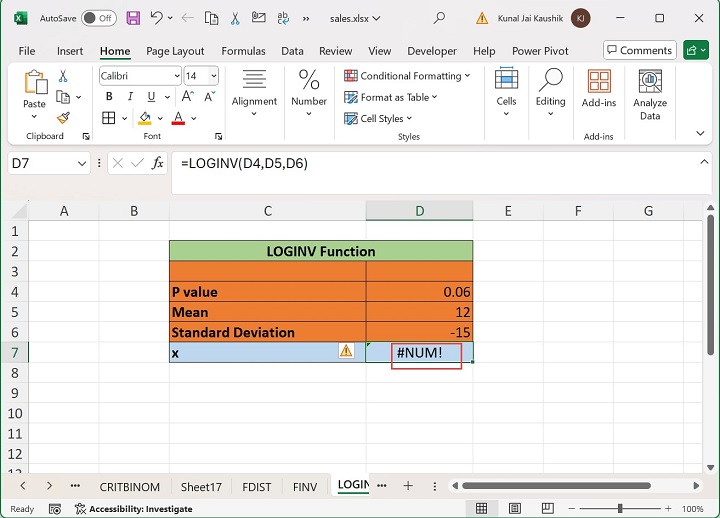Open the font size dropdown
The width and height of the screenshot is (720, 518).
click(x=214, y=76)
